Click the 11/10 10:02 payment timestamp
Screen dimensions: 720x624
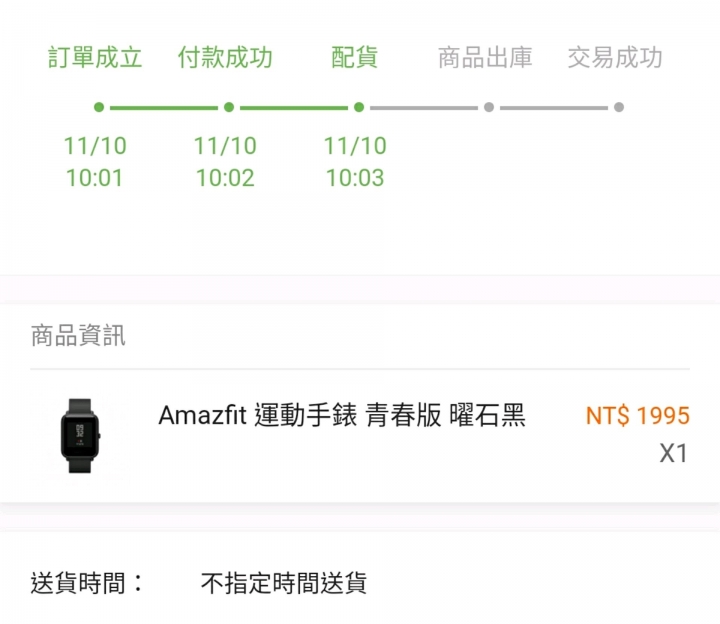pyautogui.click(x=225, y=162)
